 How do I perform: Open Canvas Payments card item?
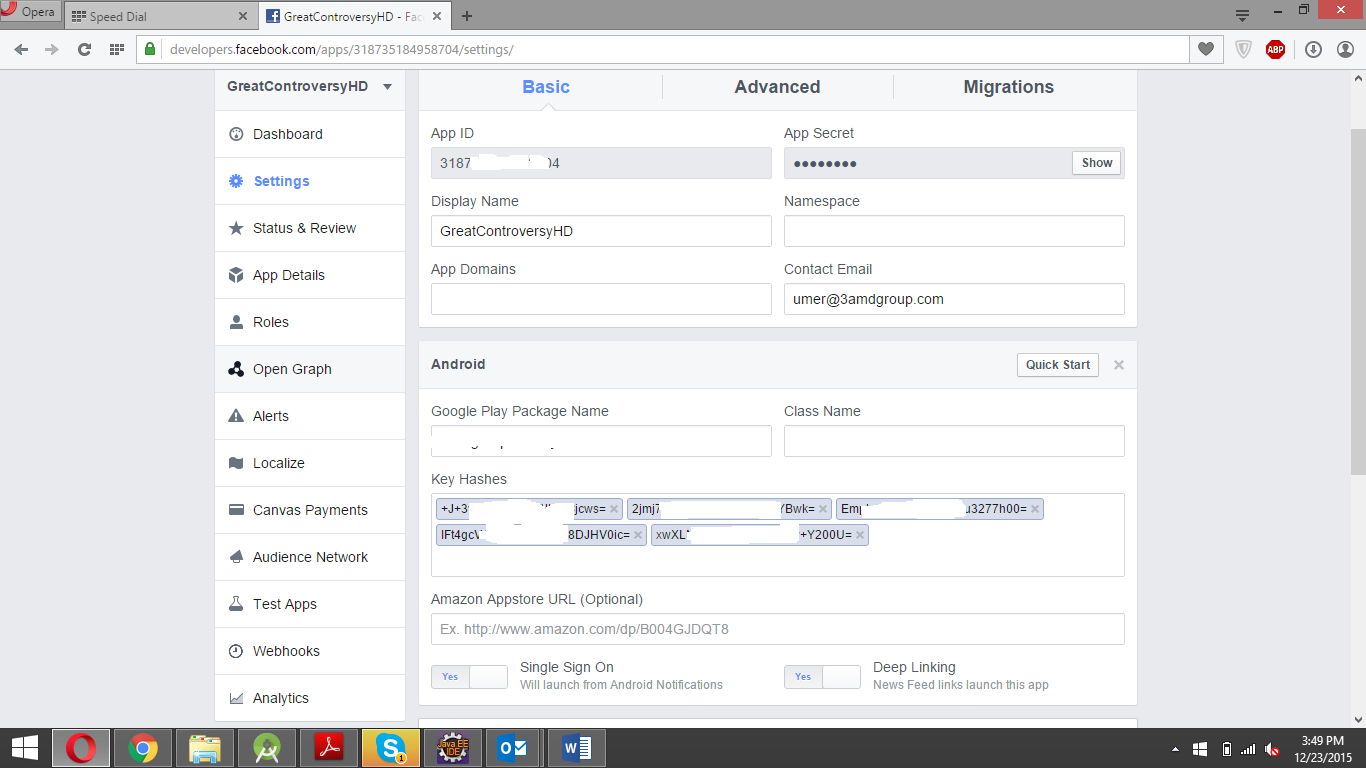tap(310, 510)
